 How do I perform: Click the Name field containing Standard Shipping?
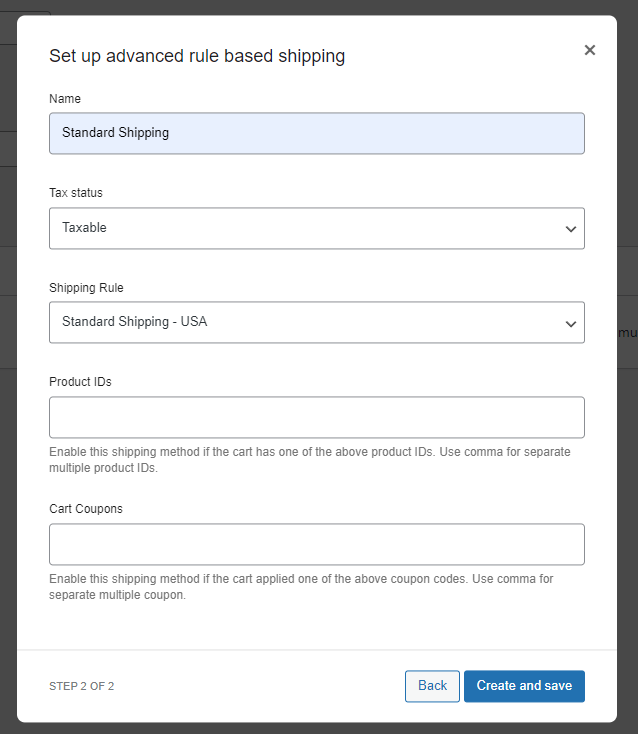[x=316, y=133]
